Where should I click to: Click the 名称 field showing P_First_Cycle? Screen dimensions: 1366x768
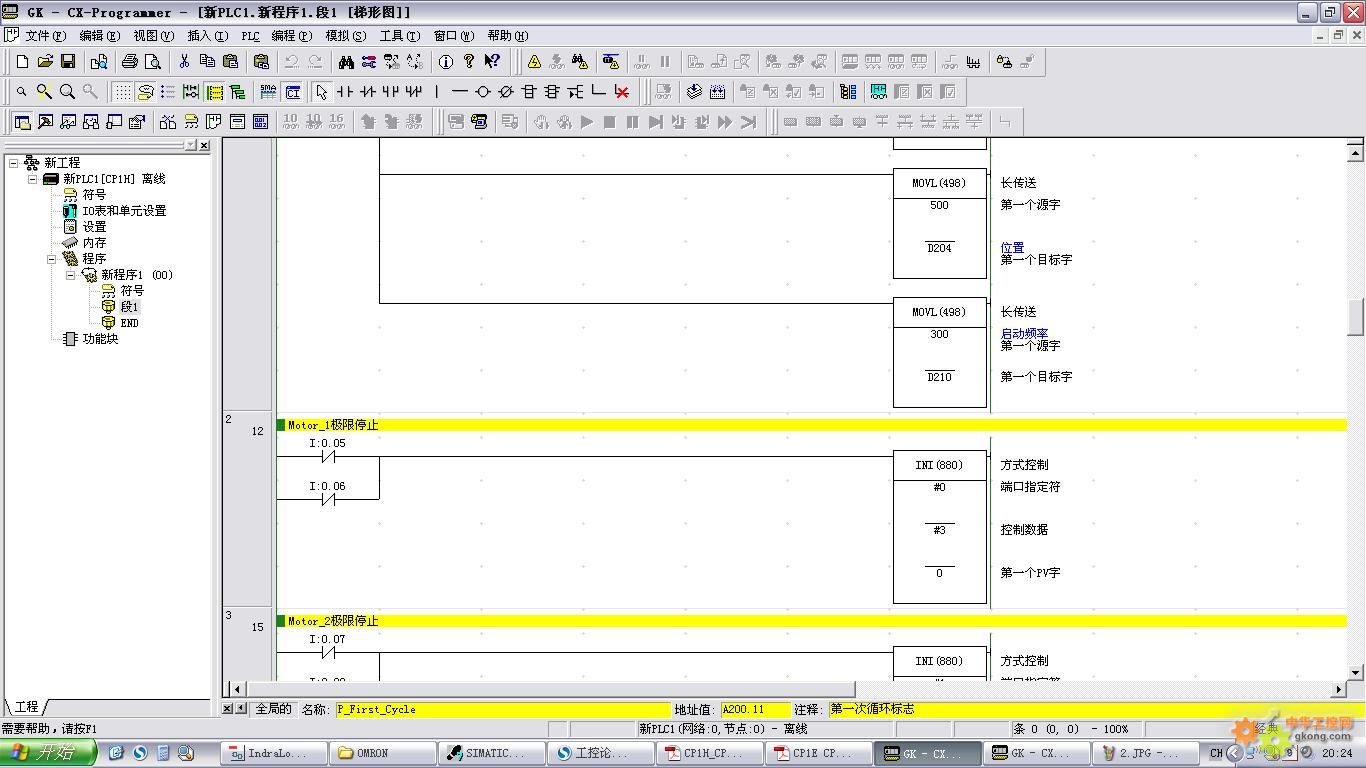(x=502, y=709)
